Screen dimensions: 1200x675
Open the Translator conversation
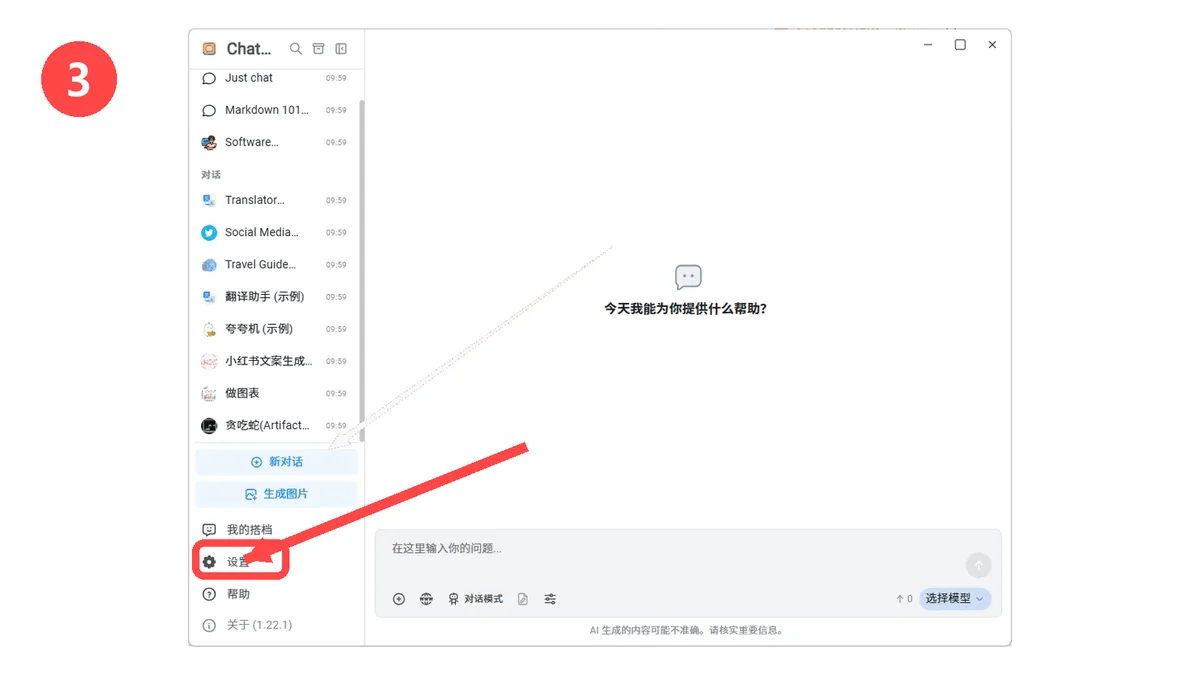(x=275, y=200)
